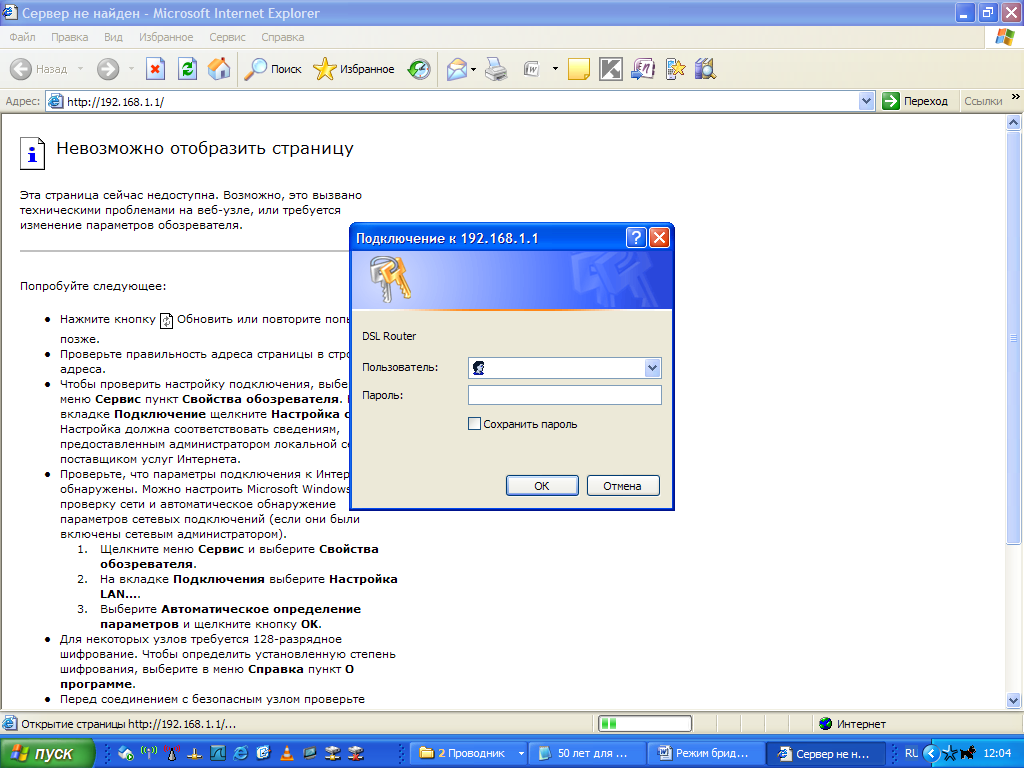Click Internet Explorer quick launch icon

(x=241, y=753)
